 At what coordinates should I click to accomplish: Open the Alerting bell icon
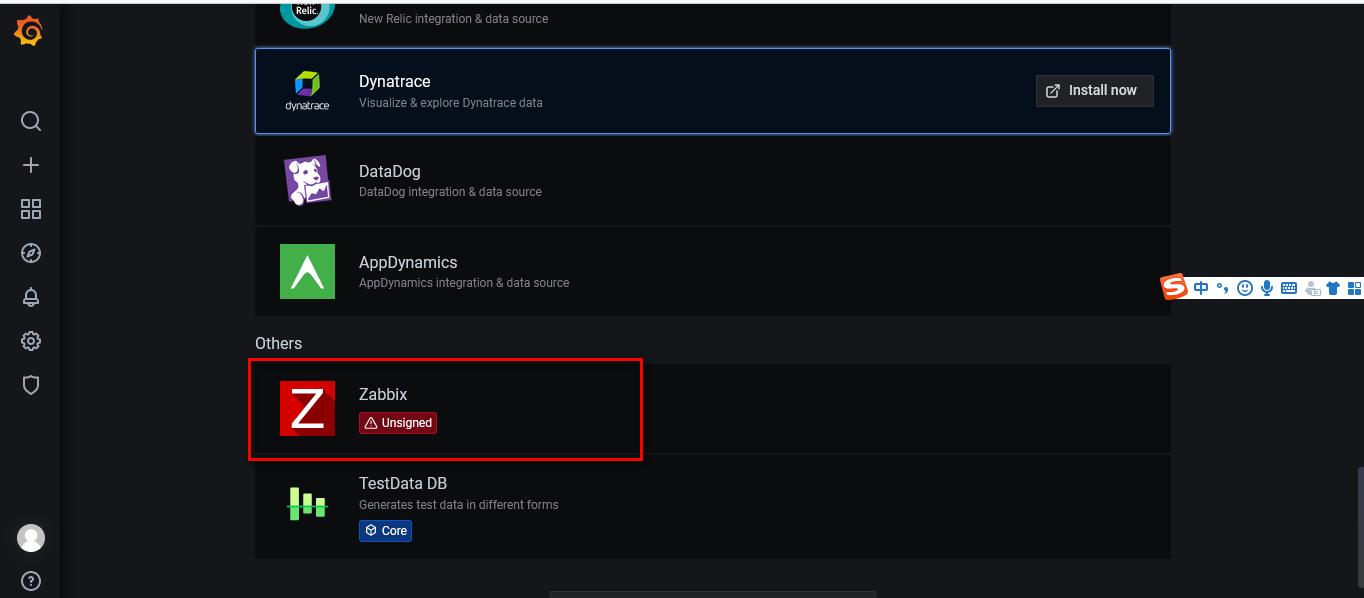(x=31, y=297)
